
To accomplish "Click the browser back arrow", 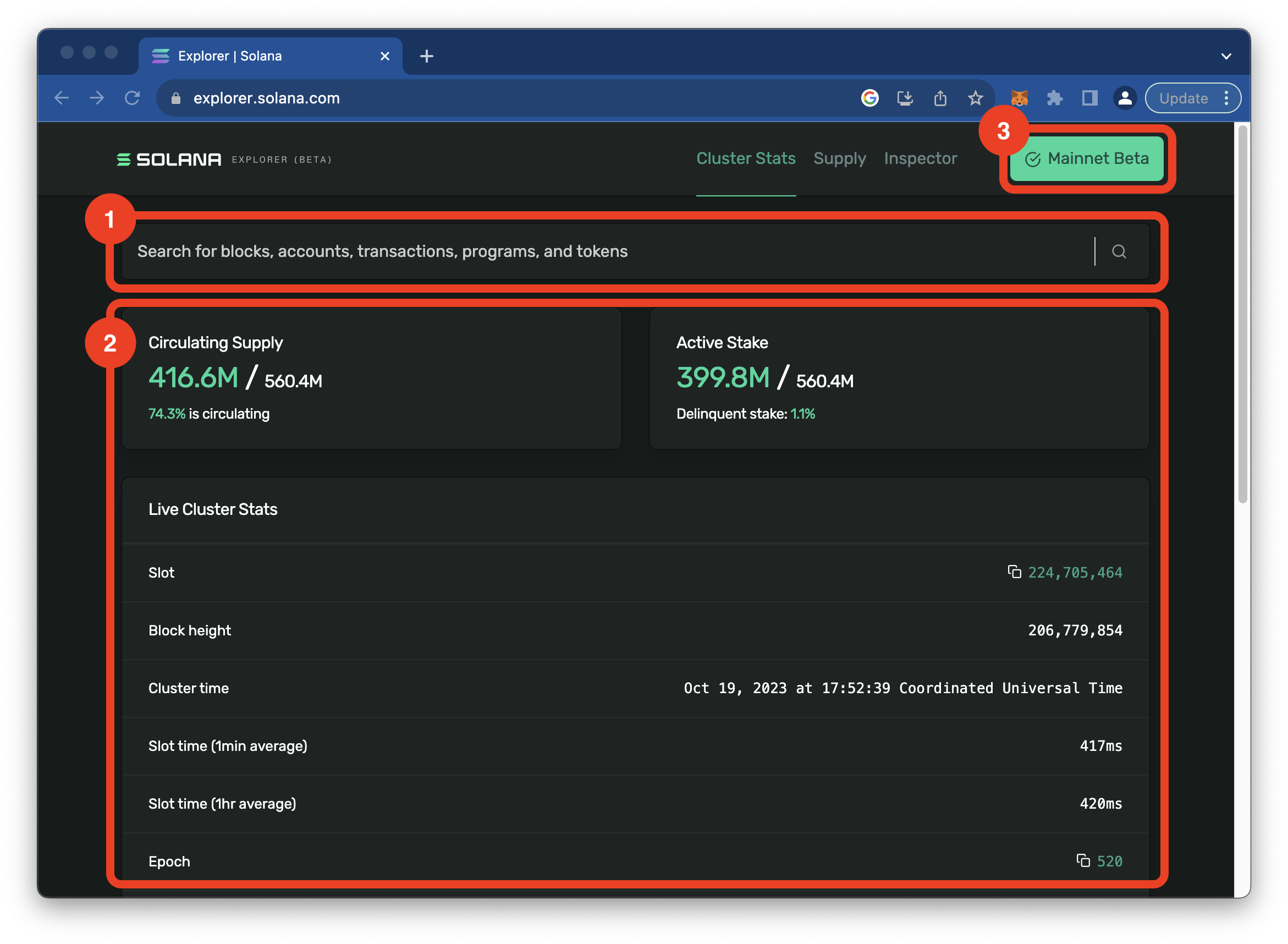I will (62, 98).
